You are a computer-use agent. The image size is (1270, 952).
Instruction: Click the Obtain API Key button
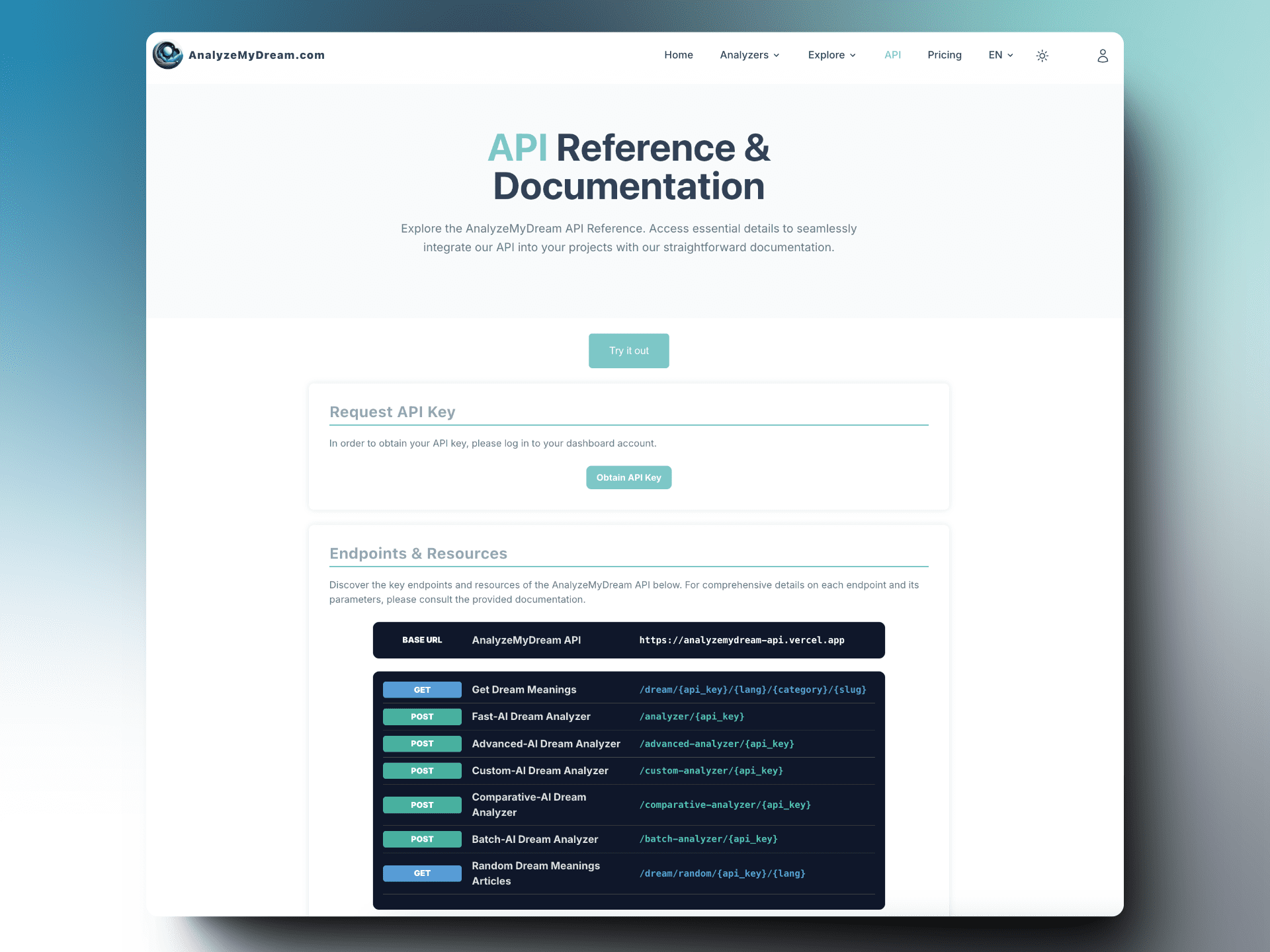click(x=628, y=477)
